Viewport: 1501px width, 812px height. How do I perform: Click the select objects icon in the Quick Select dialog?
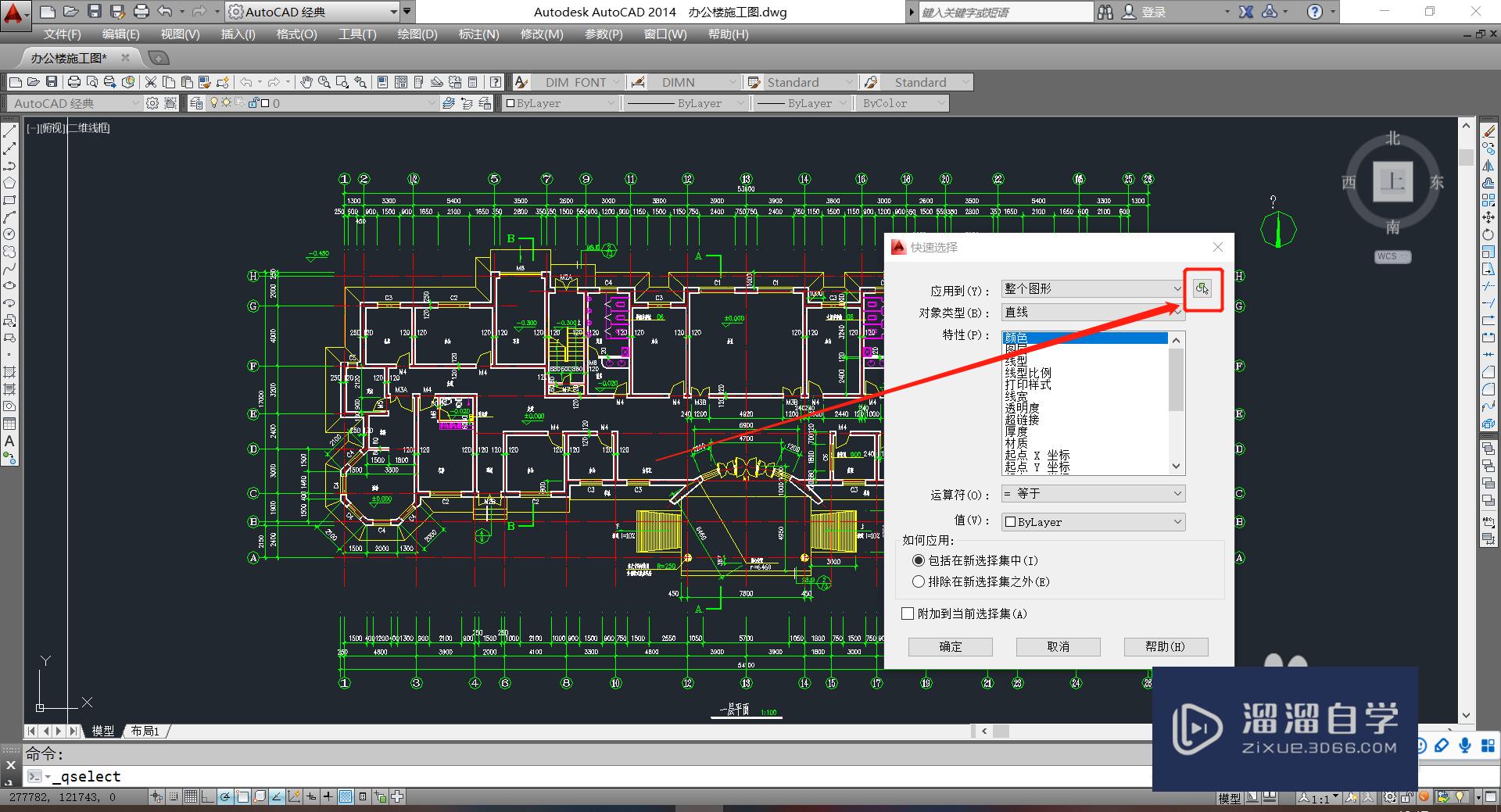click(x=1202, y=289)
